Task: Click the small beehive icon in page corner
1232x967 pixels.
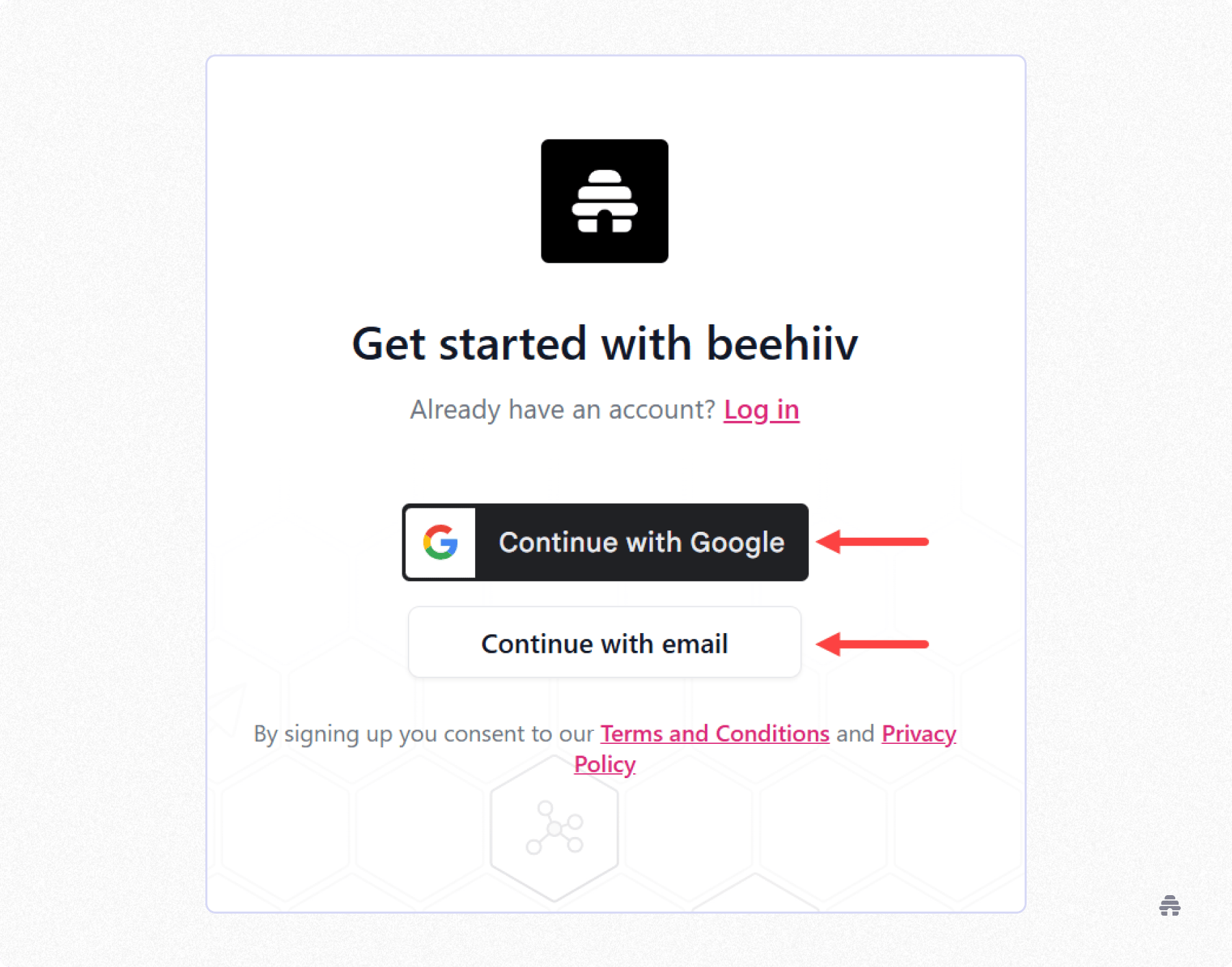Action: tap(1170, 905)
